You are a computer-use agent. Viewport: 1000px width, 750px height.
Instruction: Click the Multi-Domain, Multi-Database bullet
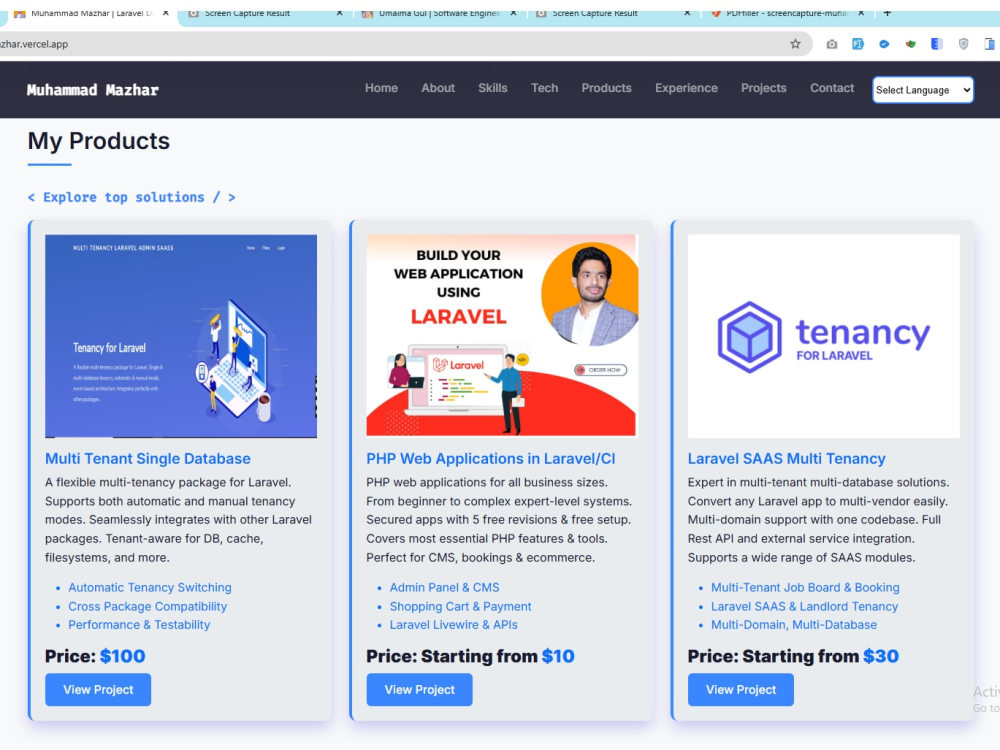point(794,625)
